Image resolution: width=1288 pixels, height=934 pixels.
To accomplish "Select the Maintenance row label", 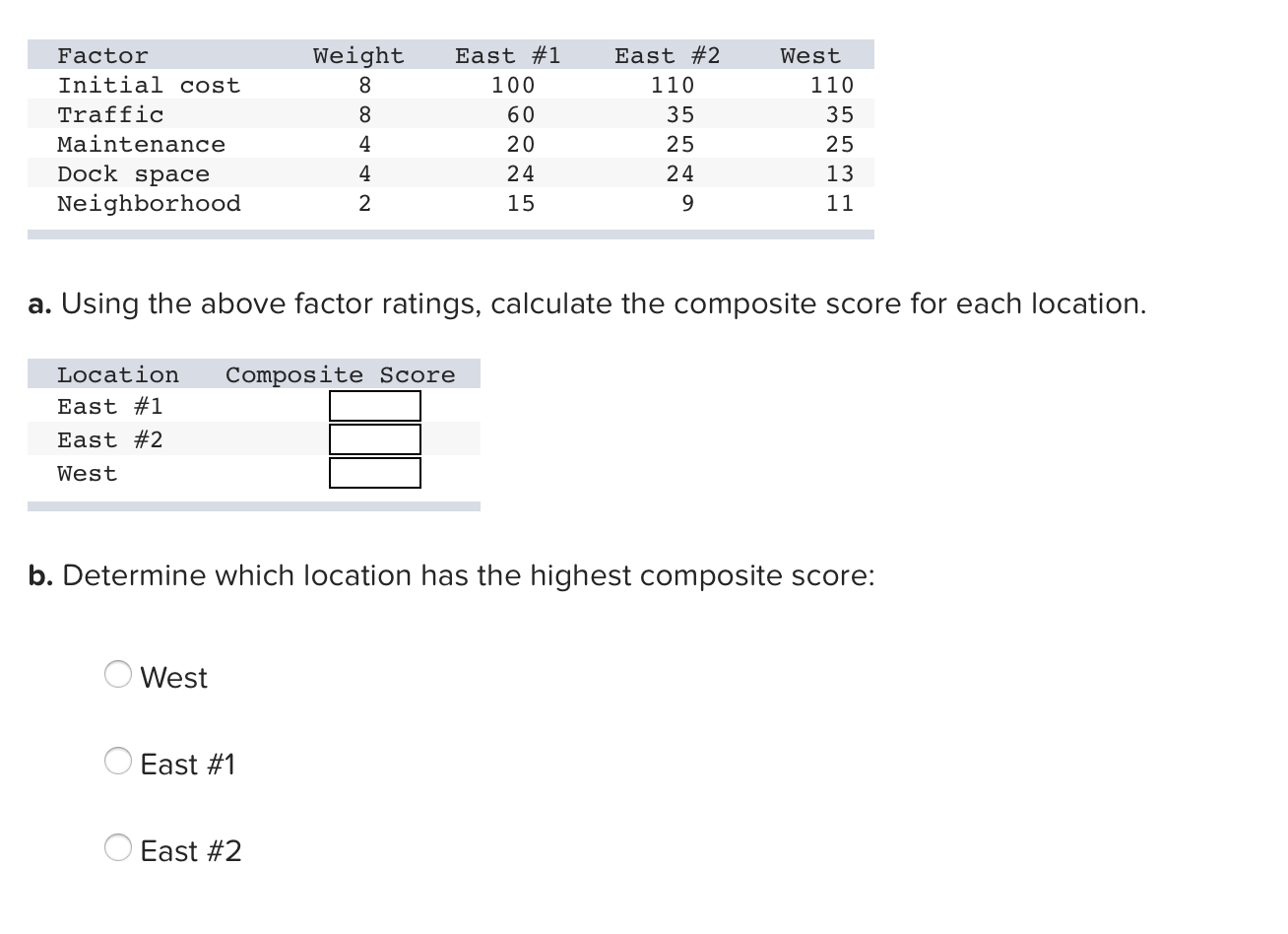I will [142, 144].
